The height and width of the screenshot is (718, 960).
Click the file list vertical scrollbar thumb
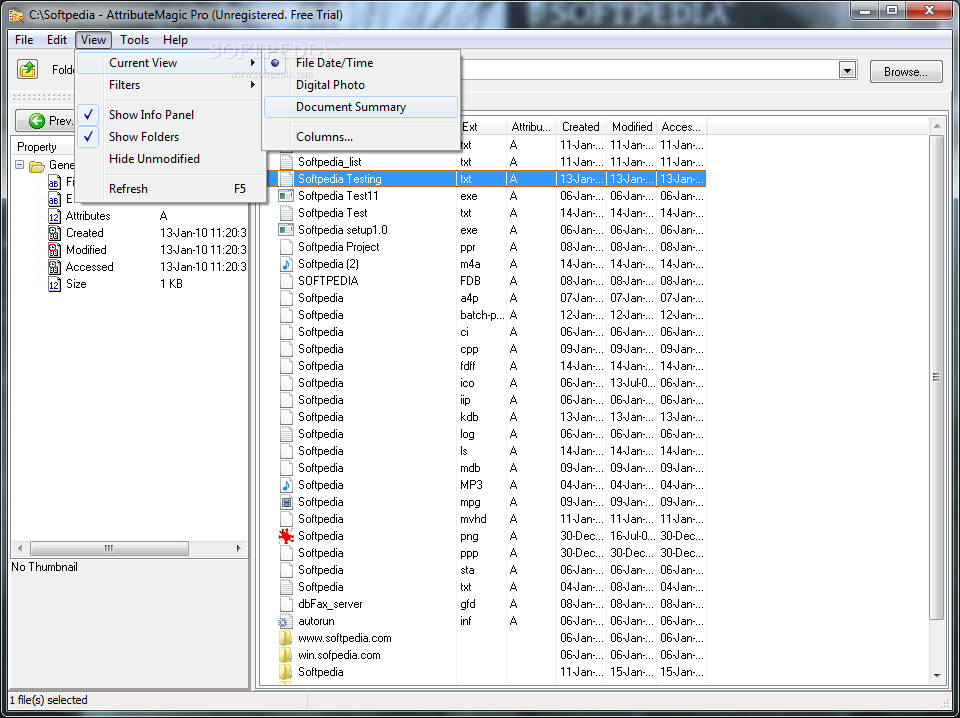936,377
